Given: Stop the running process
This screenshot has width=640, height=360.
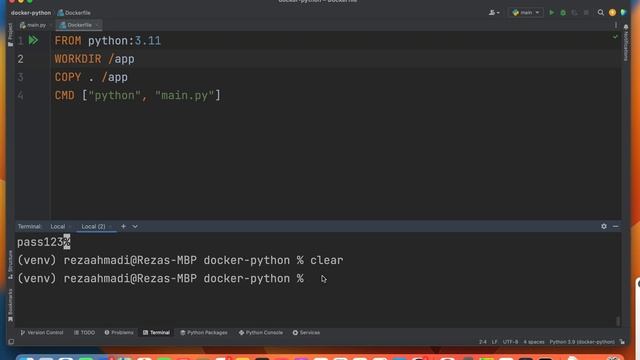Looking at the screenshot, I should click(x=586, y=13).
